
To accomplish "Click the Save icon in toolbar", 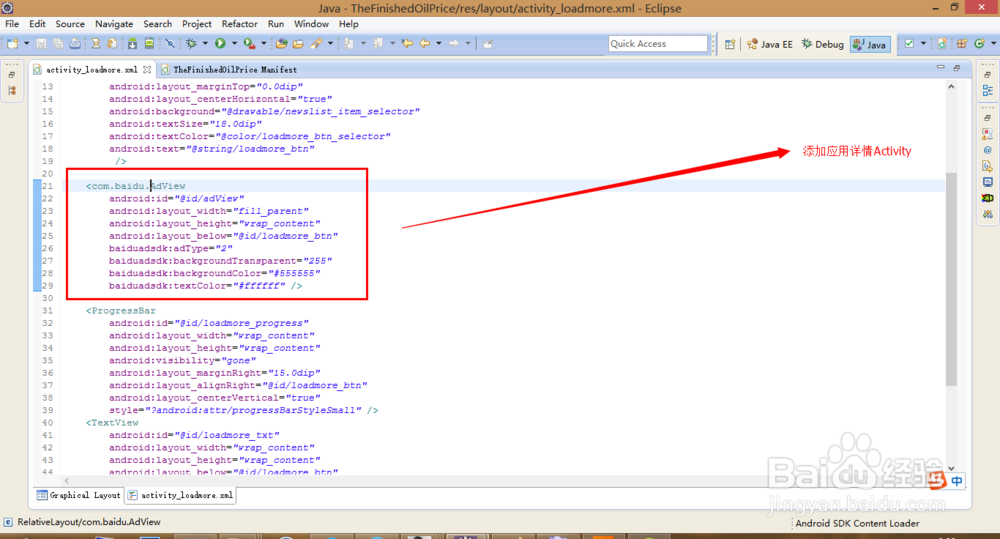I will click(41, 43).
